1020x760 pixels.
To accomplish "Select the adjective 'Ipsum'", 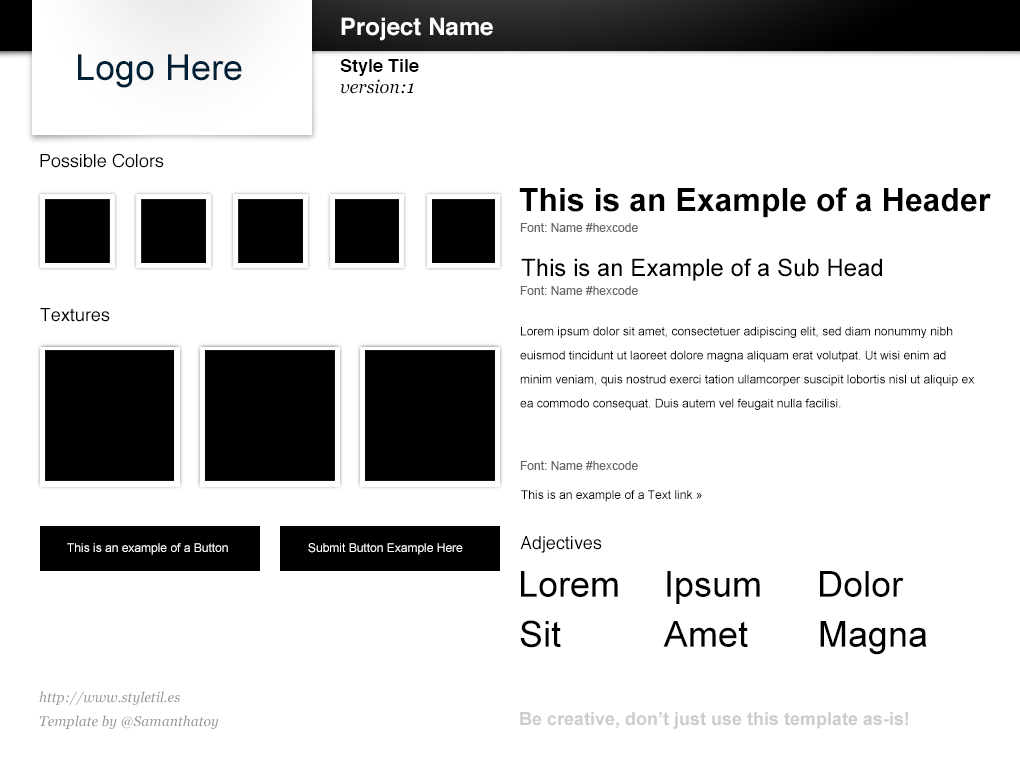I will click(712, 586).
